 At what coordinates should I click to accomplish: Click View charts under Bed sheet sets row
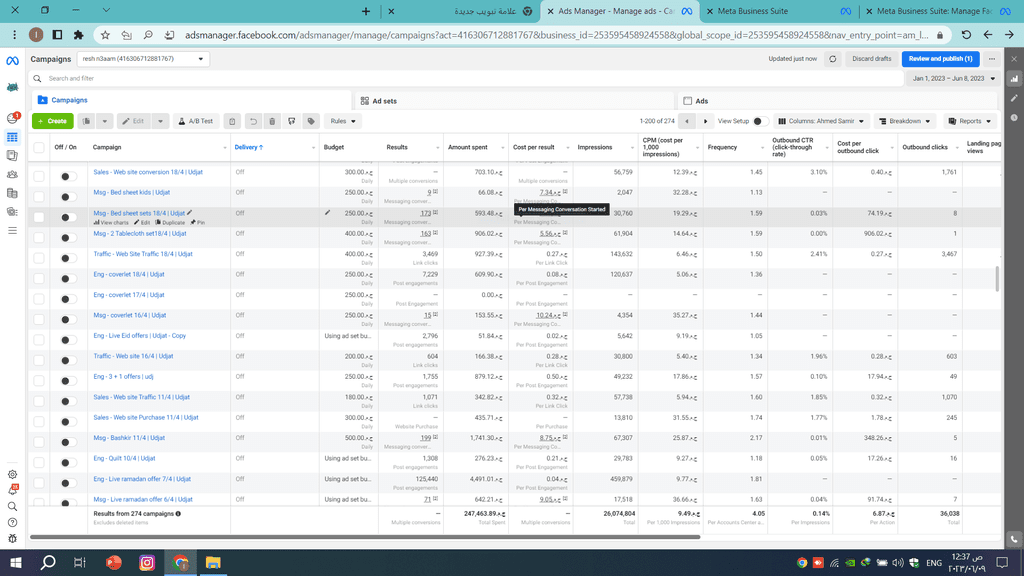click(111, 223)
